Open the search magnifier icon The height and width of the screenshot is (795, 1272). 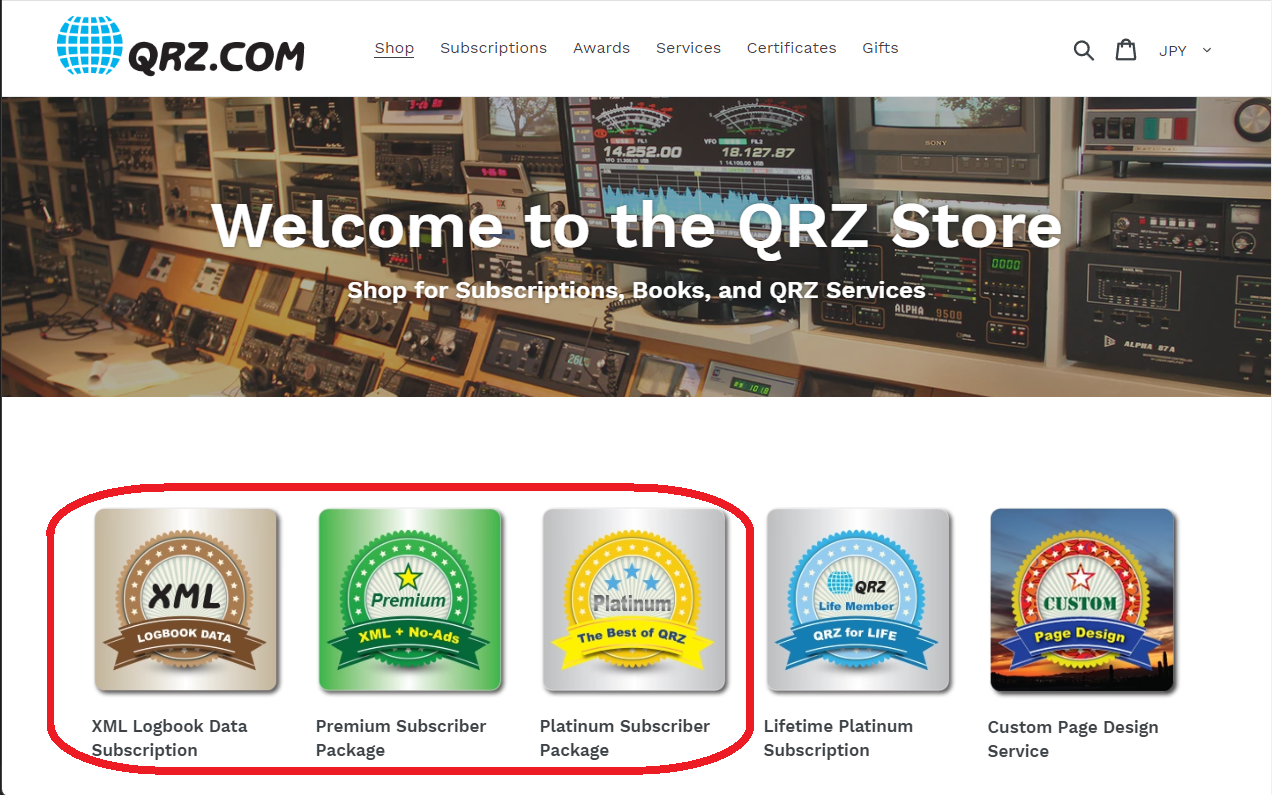tap(1083, 49)
